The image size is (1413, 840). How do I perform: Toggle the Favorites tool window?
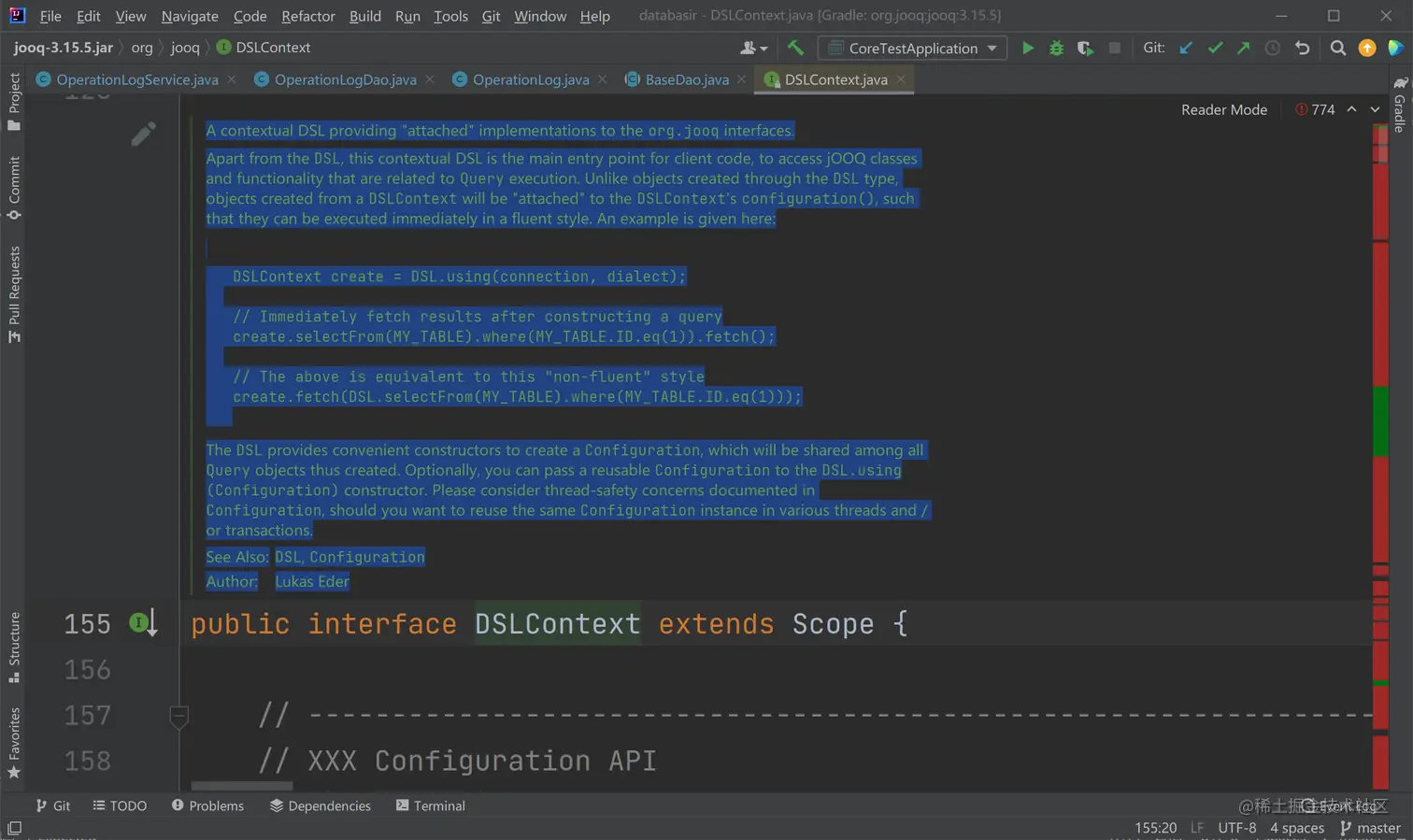[14, 743]
